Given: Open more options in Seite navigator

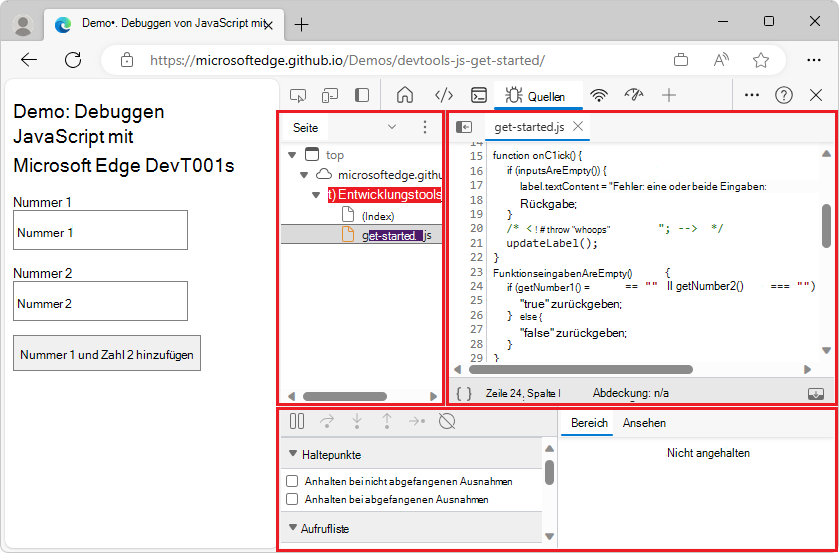Looking at the screenshot, I should click(x=425, y=127).
